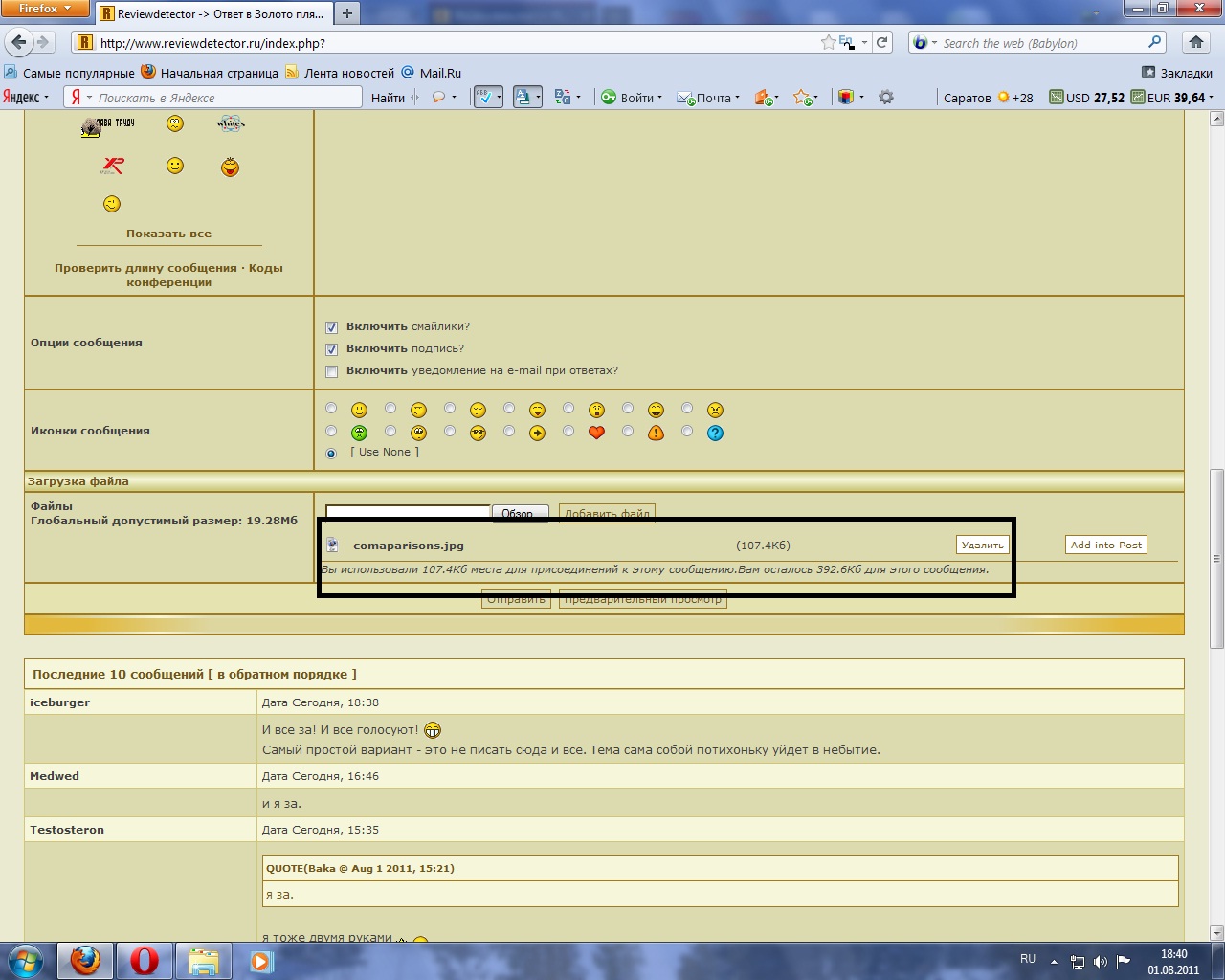
Task: Open the Firefox main menu dropdown
Action: (x=45, y=9)
